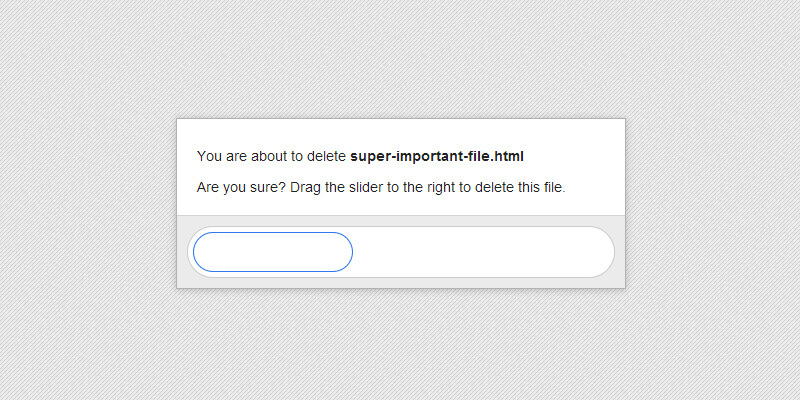This screenshot has width=800, height=400.
Task: Click the ".html" extension of the filename
Action: pos(508,156)
